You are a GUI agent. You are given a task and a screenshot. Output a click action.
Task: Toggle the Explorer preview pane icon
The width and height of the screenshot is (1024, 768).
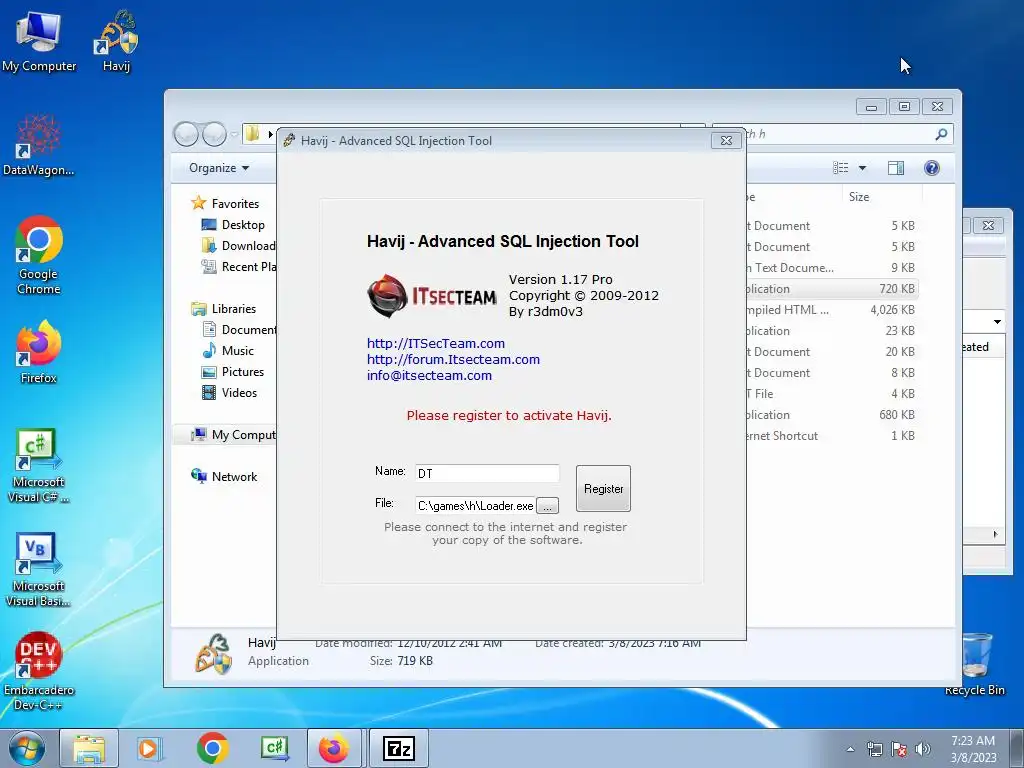896,168
